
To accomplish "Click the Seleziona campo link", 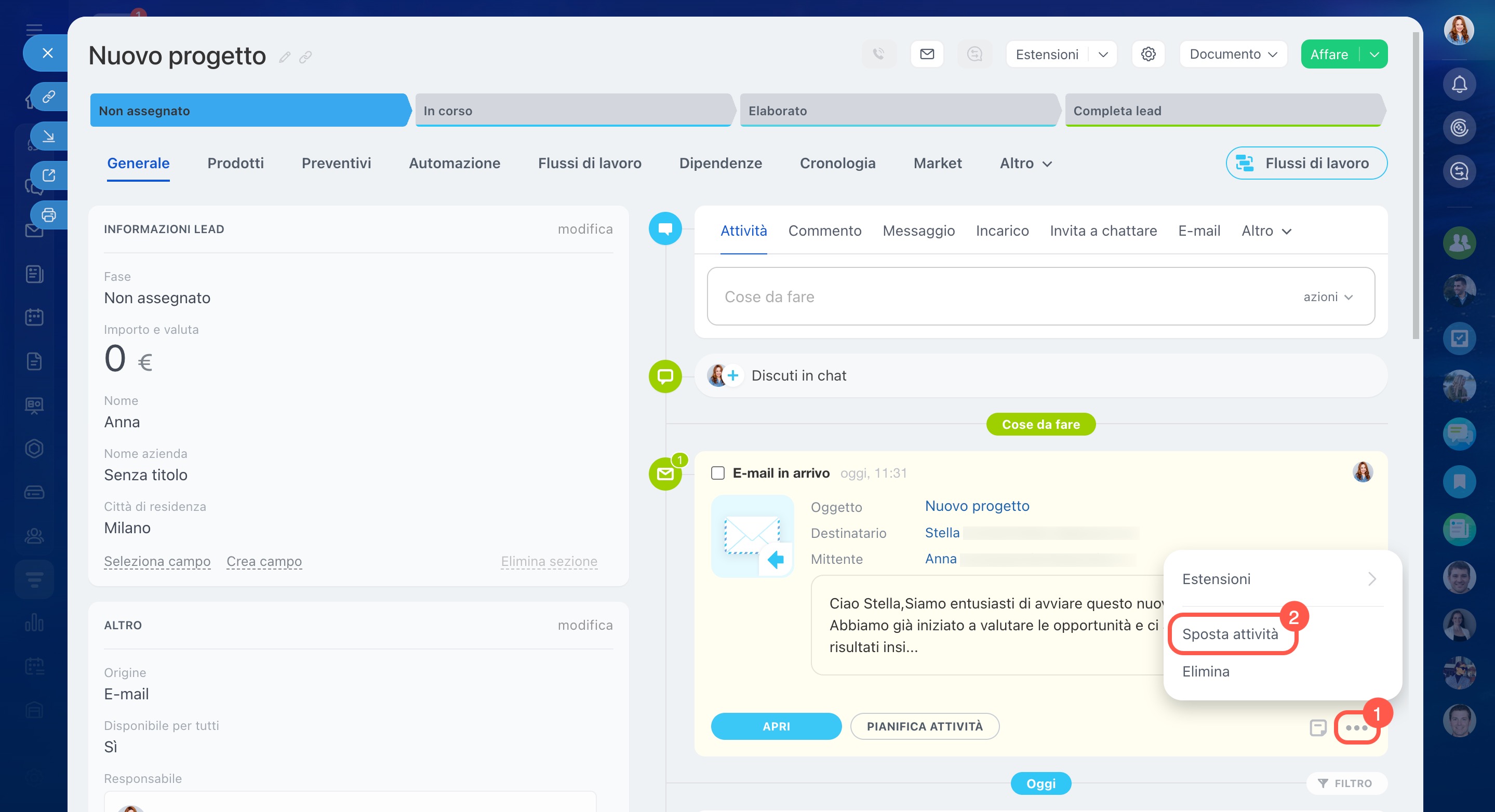I will (x=157, y=561).
